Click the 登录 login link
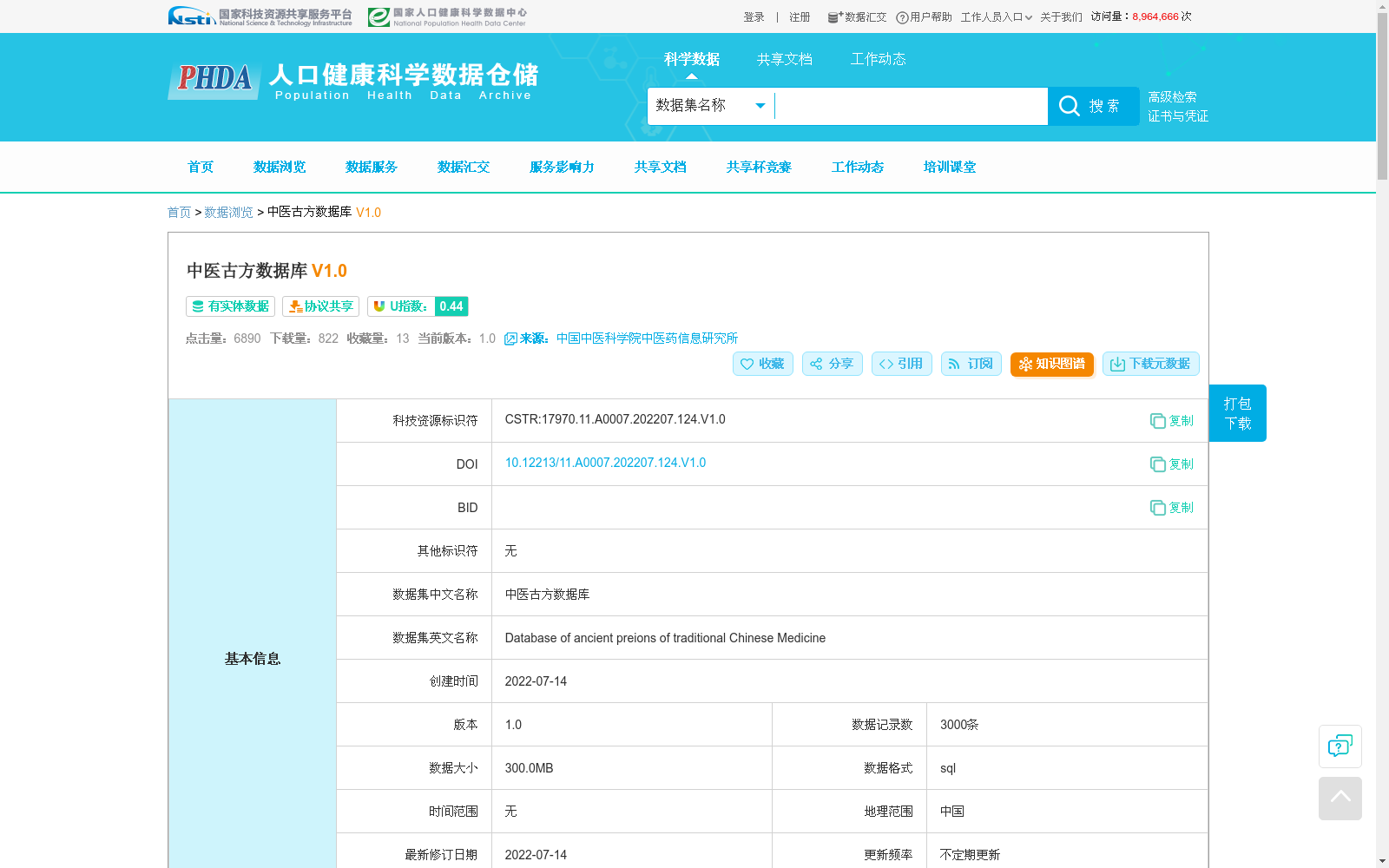The image size is (1389, 868). (754, 17)
